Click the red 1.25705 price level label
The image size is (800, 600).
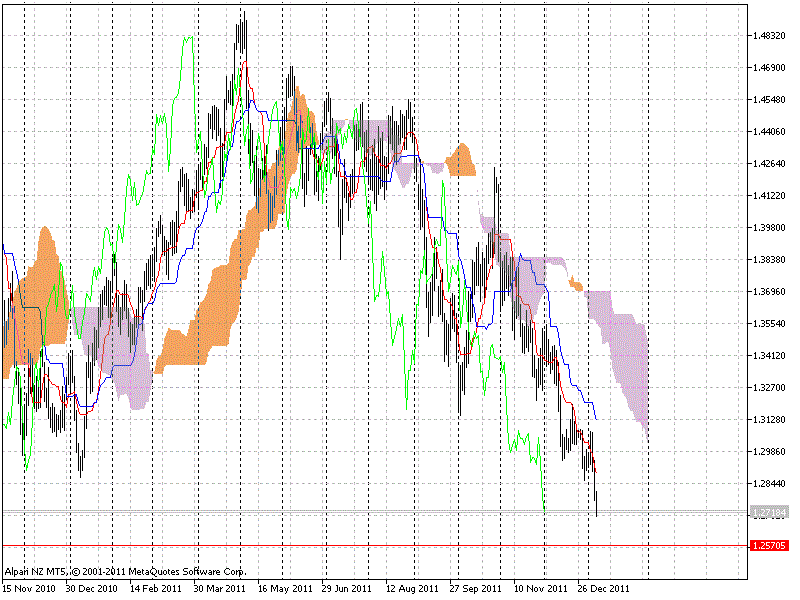pyautogui.click(x=769, y=545)
